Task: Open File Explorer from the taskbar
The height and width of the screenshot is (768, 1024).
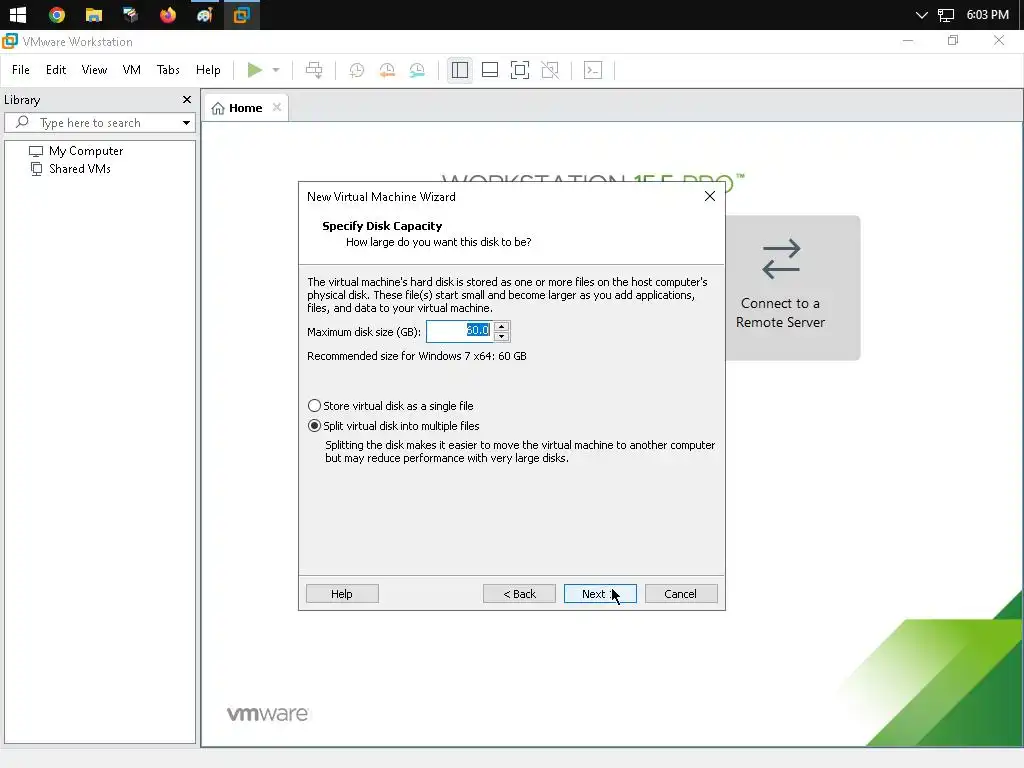Action: click(x=94, y=14)
